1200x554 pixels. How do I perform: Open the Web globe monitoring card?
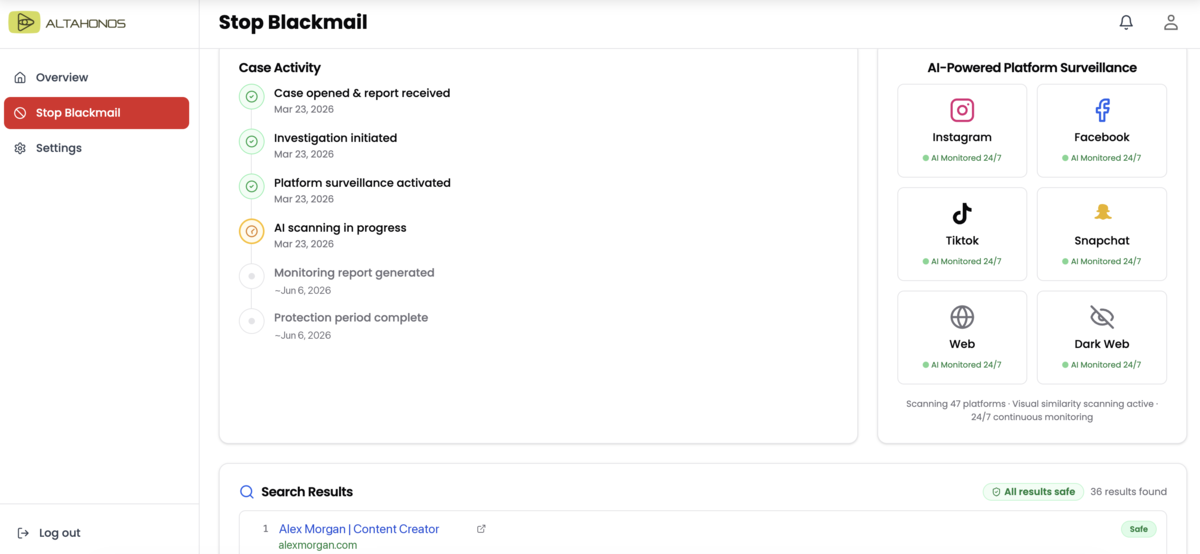[x=962, y=336]
